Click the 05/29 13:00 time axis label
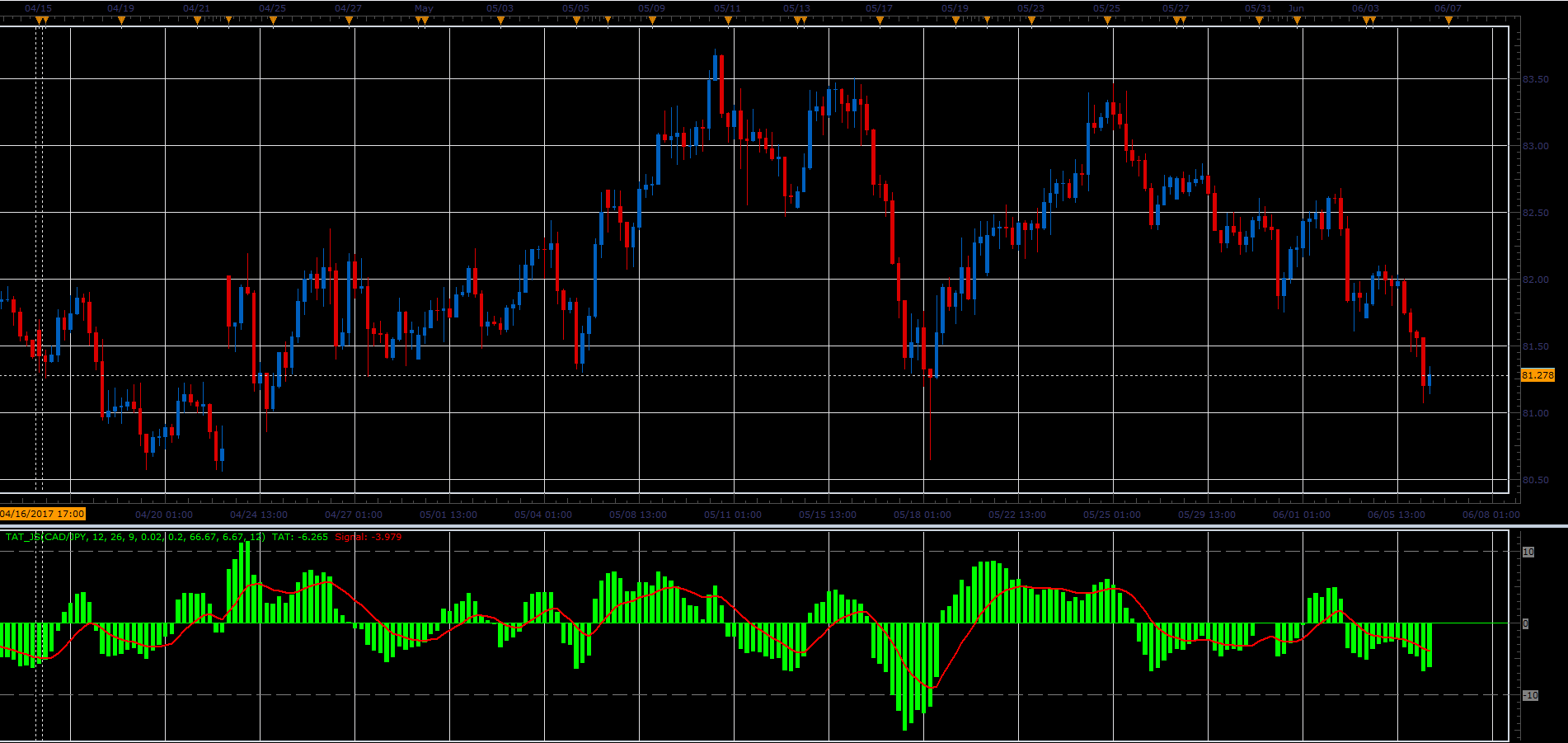 point(1207,515)
